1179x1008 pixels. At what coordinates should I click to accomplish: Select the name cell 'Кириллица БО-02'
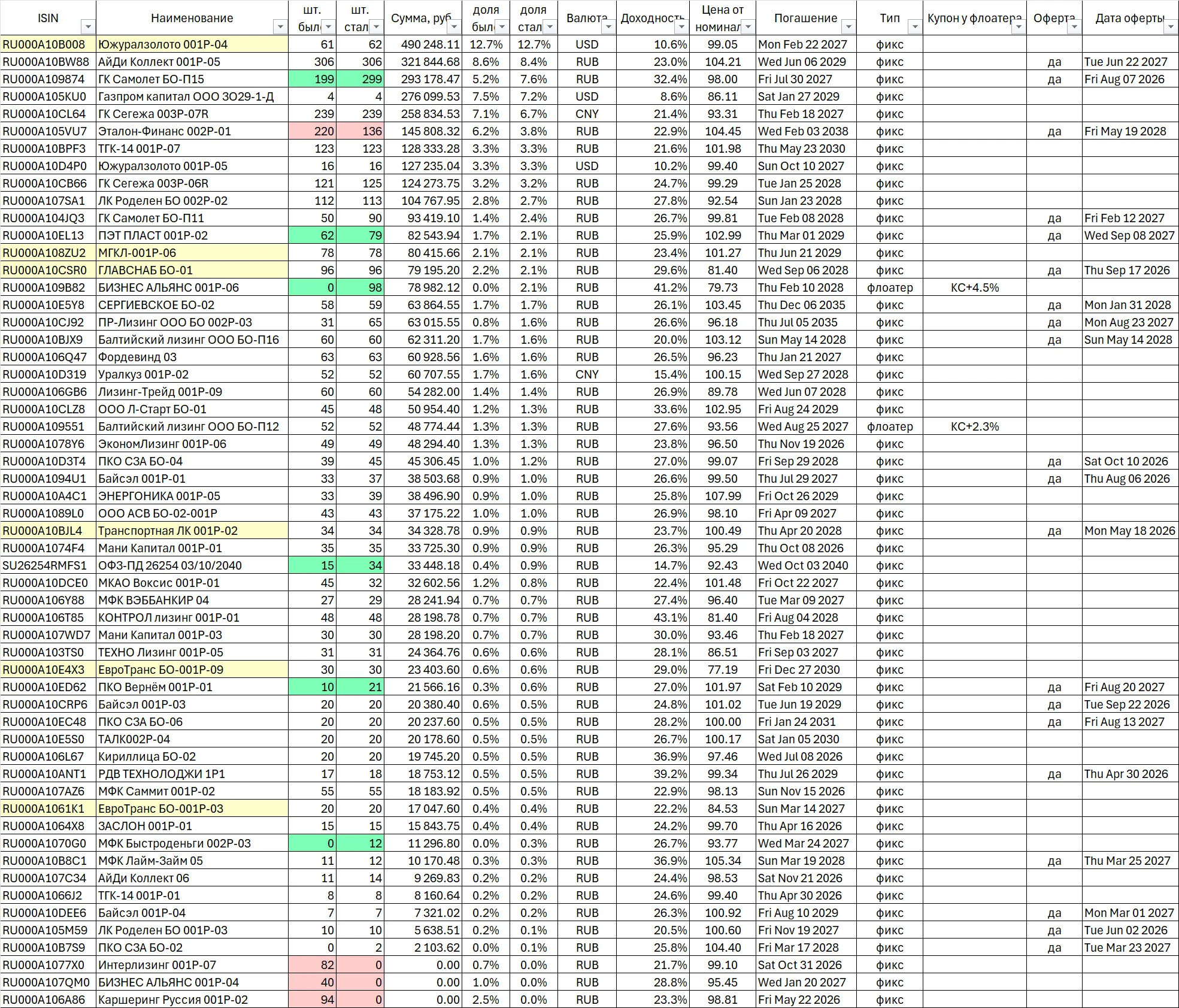coord(192,756)
